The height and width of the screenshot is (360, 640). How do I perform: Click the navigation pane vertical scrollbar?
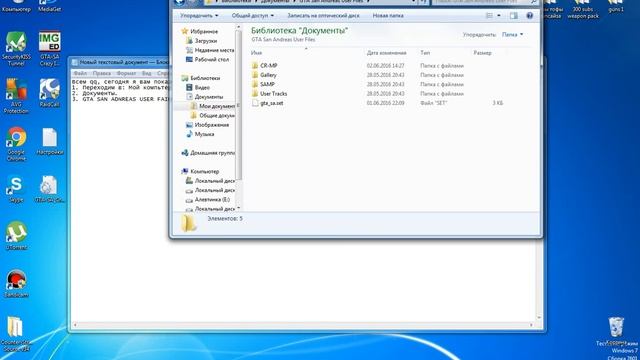click(239, 106)
